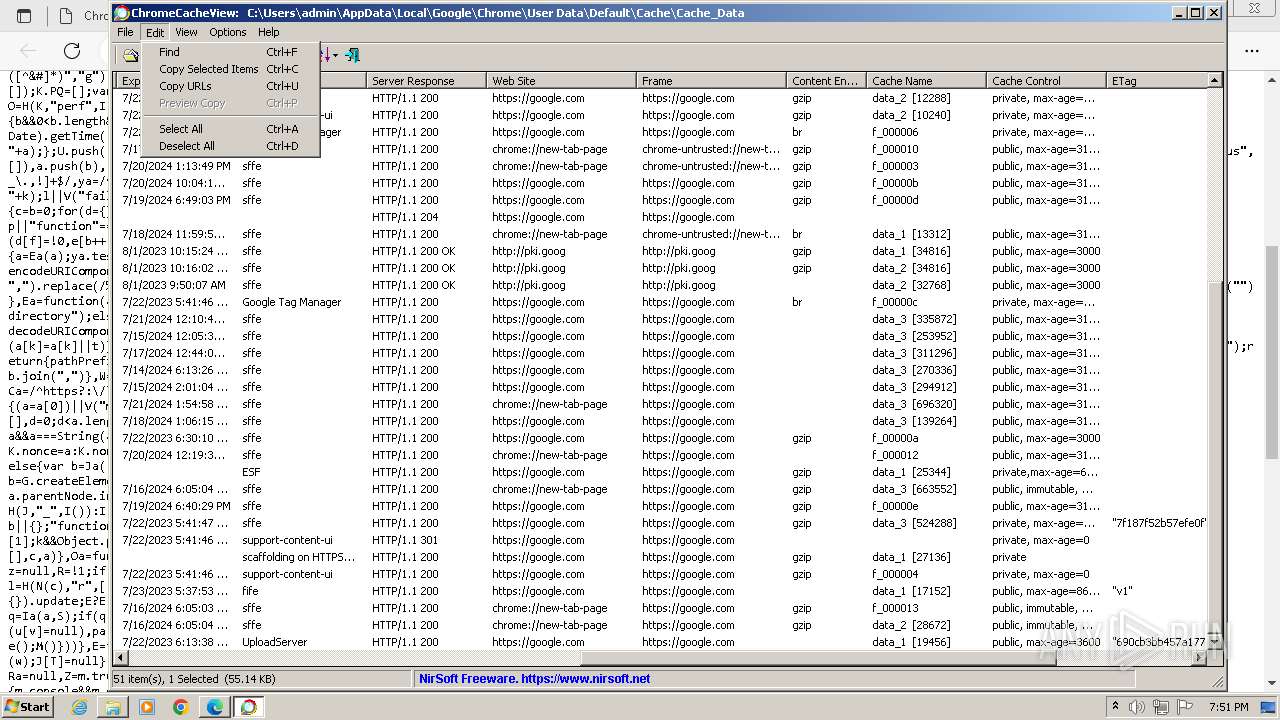Screen dimensions: 1280x720
Task: Select the HTTP/1.1 301 response row
Action: 662,540
